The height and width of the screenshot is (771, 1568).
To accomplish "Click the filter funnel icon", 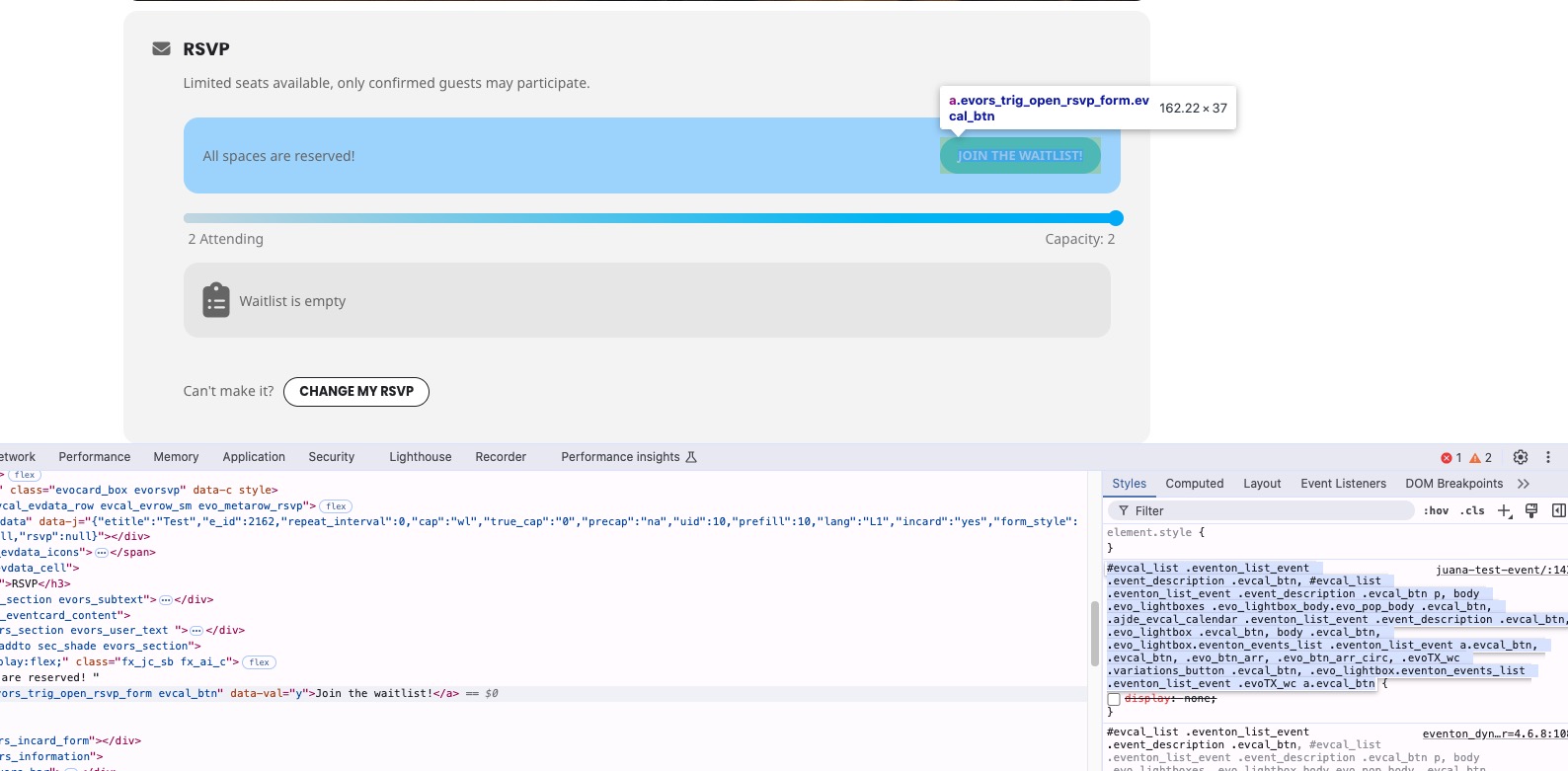I will click(1124, 510).
